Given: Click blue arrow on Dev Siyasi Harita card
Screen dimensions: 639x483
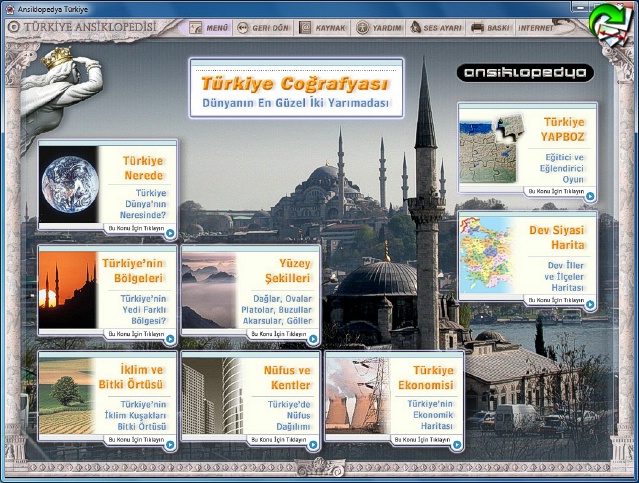Looking at the screenshot, I should [x=590, y=300].
